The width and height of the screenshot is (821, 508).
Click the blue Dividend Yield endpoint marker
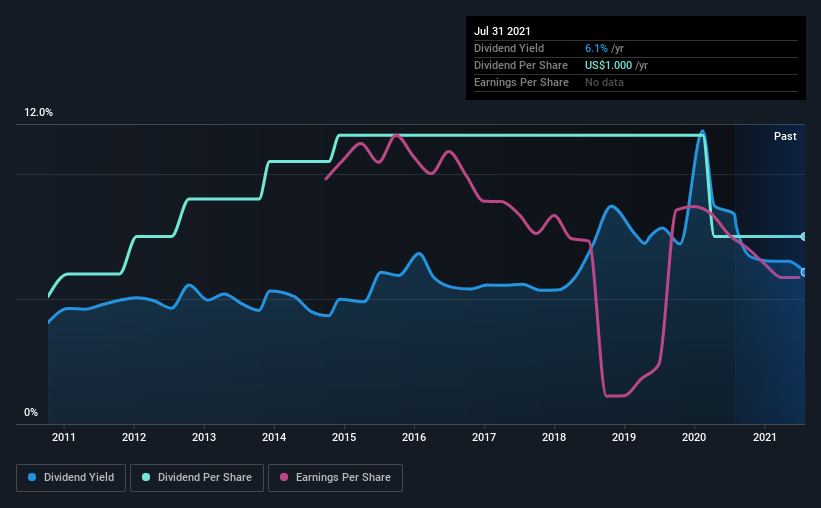click(803, 272)
